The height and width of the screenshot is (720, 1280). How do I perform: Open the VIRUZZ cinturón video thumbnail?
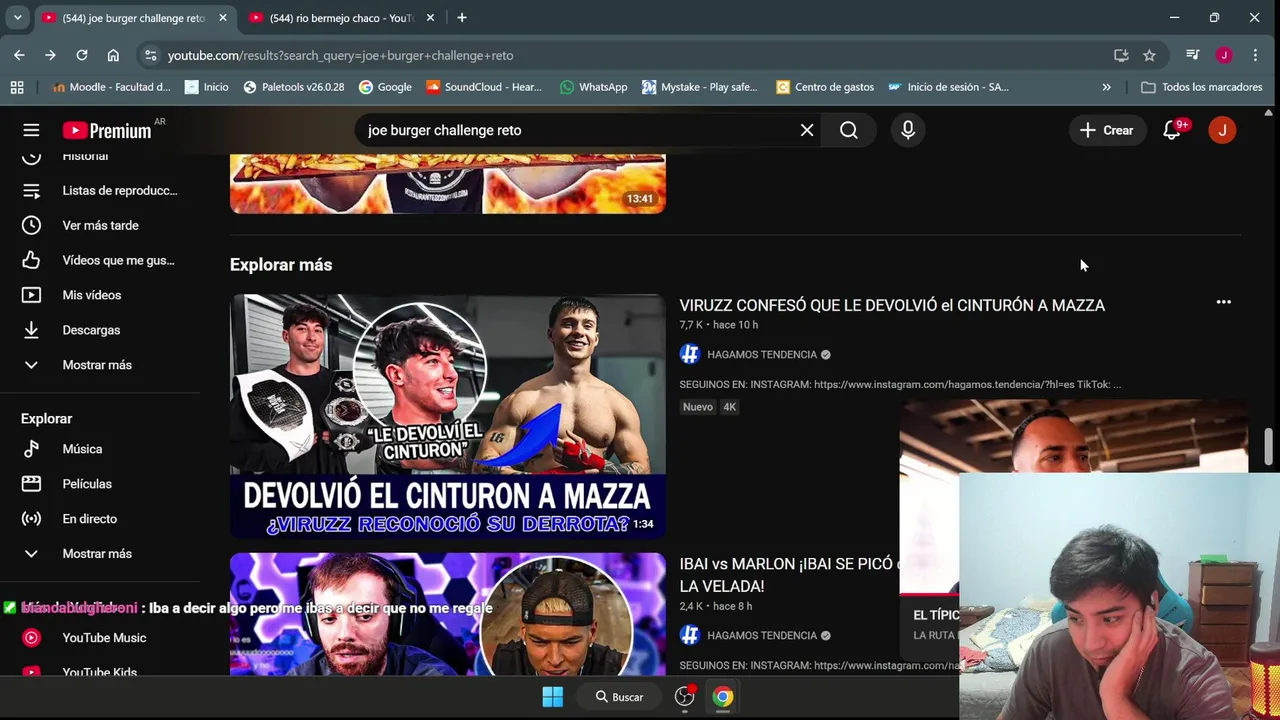(x=447, y=416)
